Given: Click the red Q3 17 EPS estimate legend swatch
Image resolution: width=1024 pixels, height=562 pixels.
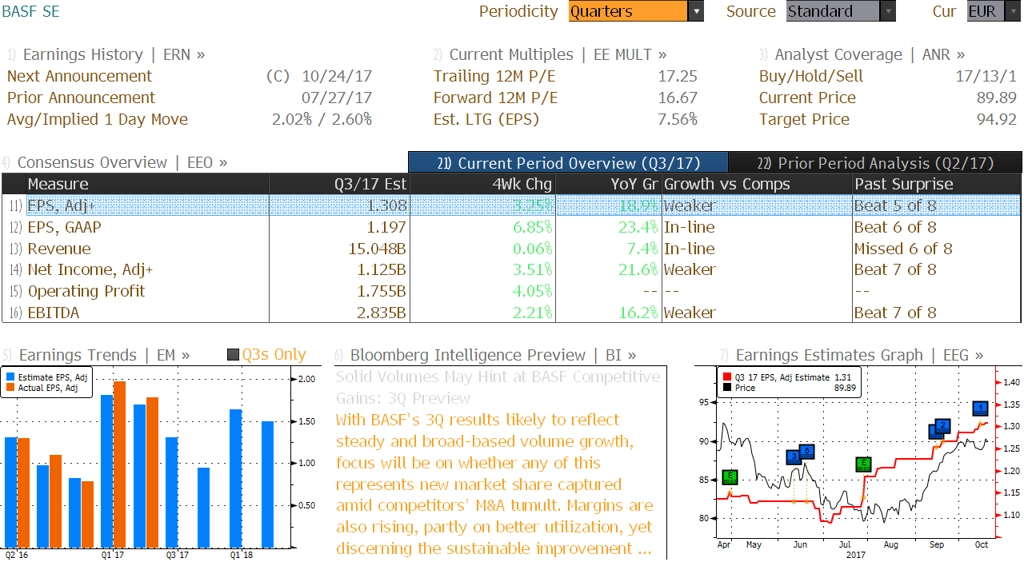Looking at the screenshot, I should (x=727, y=377).
